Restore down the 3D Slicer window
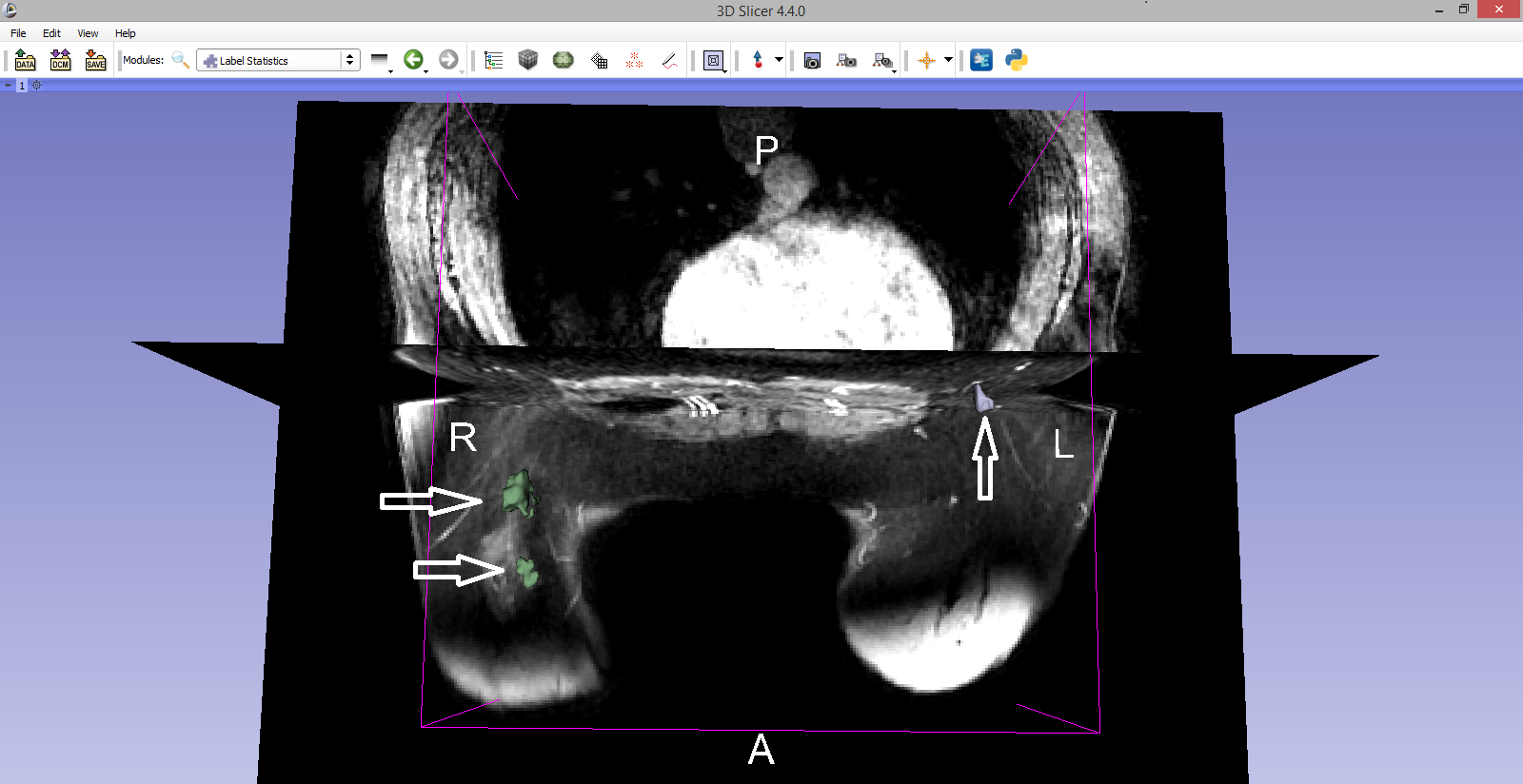Screen dimensions: 1523x784 [x=1464, y=10]
